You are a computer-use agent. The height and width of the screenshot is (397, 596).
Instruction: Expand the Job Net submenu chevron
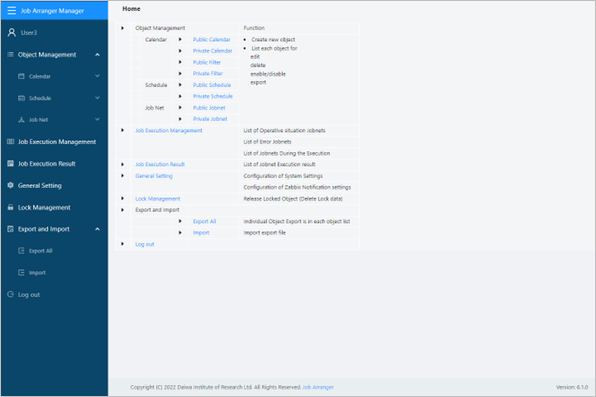click(x=97, y=119)
